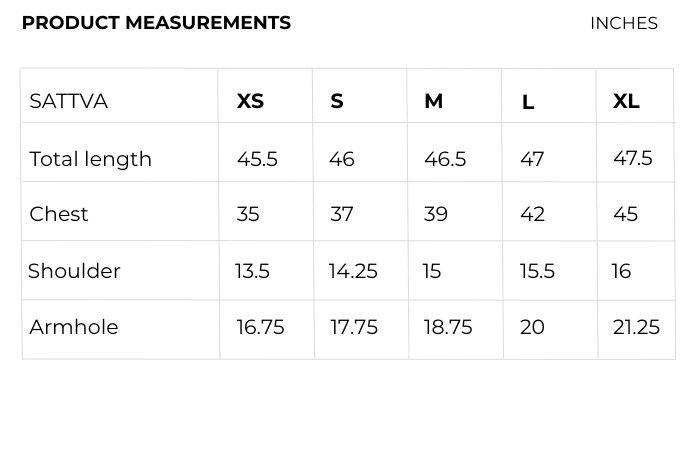Click the INCHES unit label
This screenshot has height=450, width=700.
[623, 23]
